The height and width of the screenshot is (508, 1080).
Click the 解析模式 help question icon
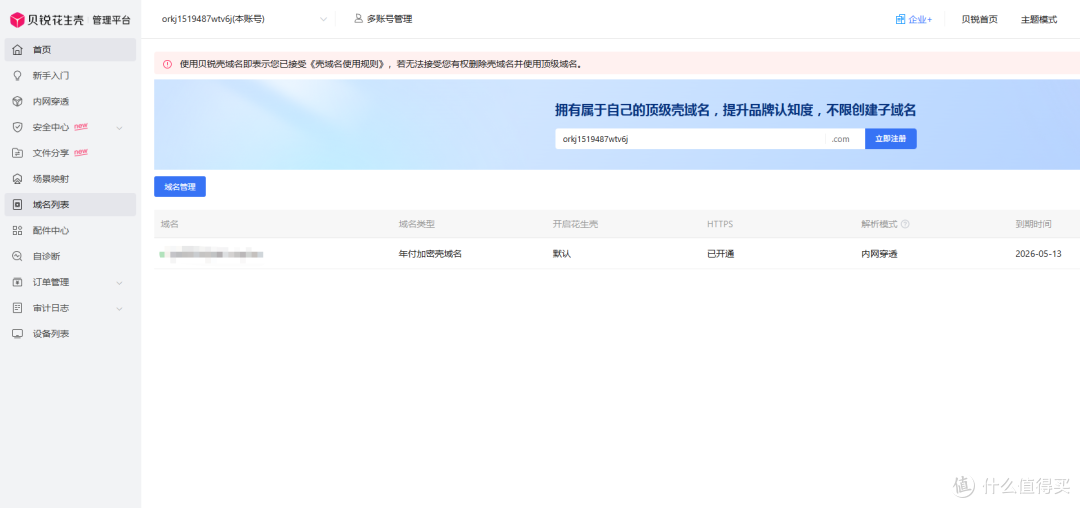coord(905,224)
